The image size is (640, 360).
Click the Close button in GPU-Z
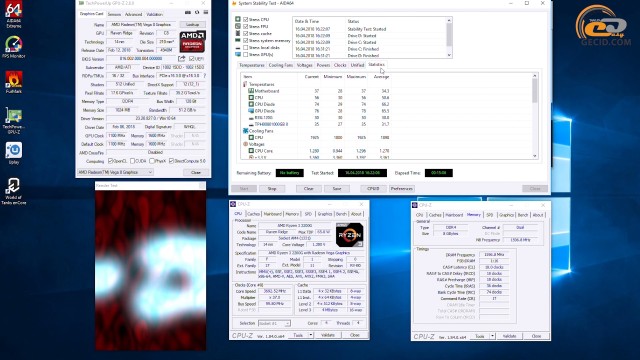coord(196,172)
